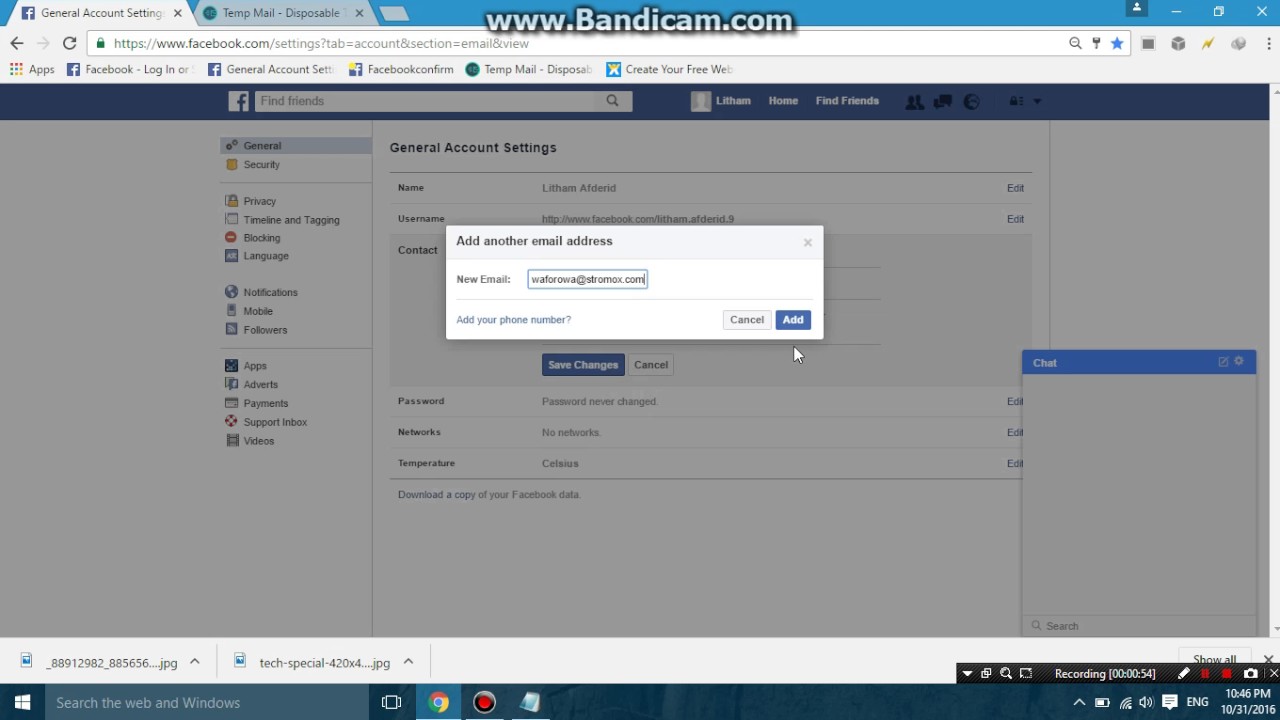The height and width of the screenshot is (720, 1280).
Task: Click the Find friends search field
Action: tap(427, 101)
